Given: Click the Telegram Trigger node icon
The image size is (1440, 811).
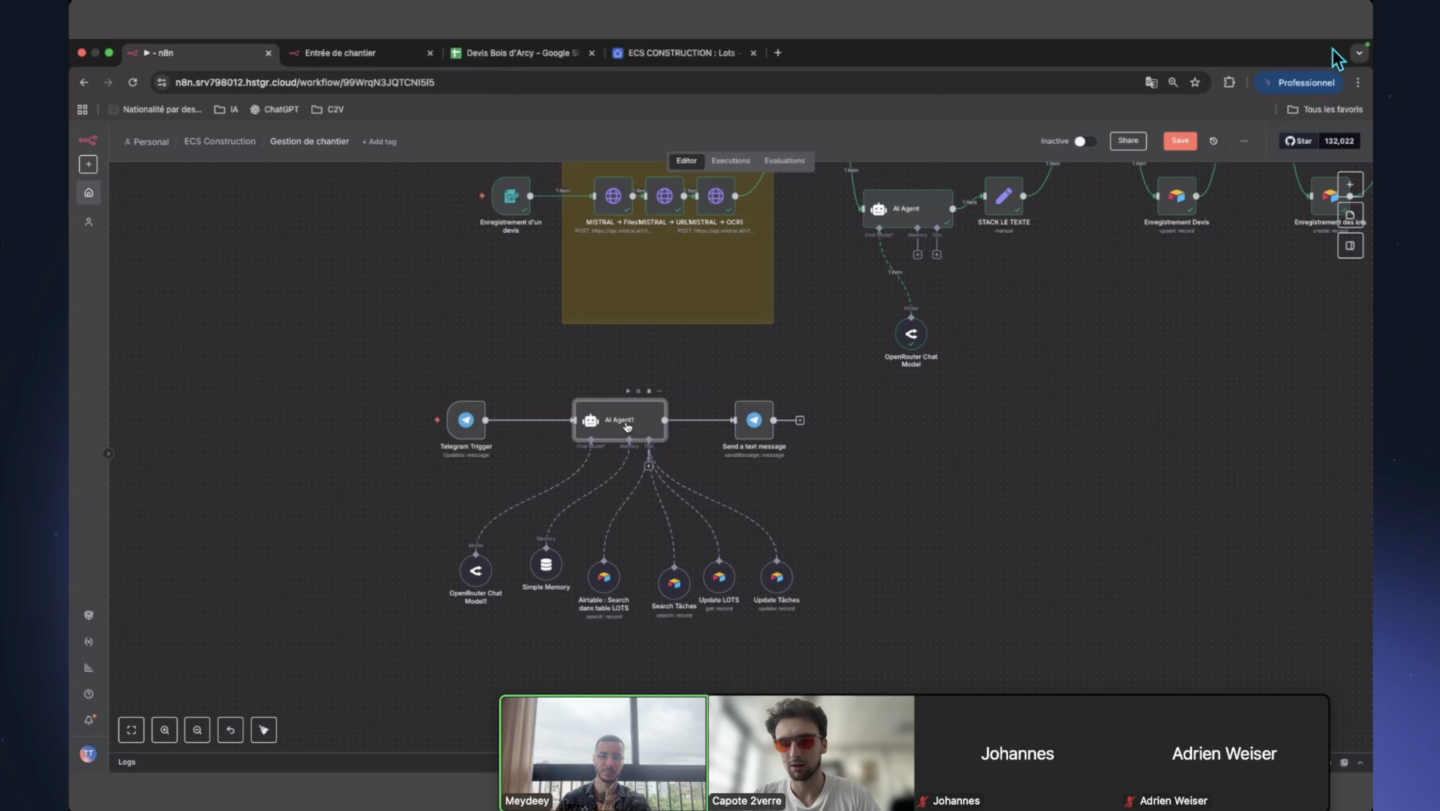Looking at the screenshot, I should [466, 420].
